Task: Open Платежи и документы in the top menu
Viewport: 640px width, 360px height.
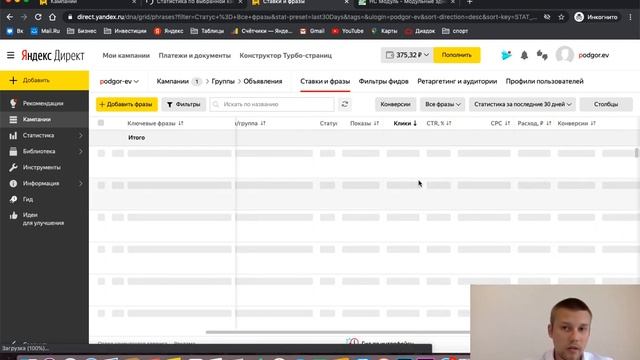Action: pyautogui.click(x=195, y=56)
